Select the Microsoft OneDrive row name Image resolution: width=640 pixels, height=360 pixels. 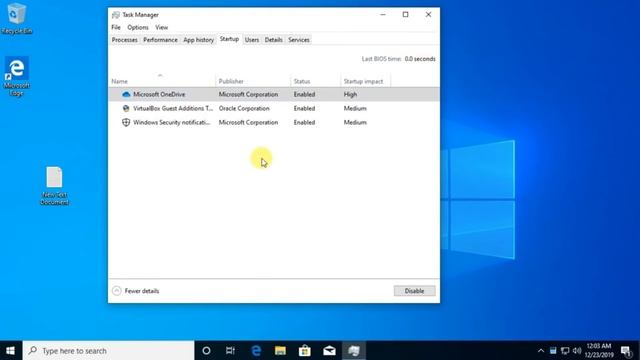pyautogui.click(x=159, y=94)
